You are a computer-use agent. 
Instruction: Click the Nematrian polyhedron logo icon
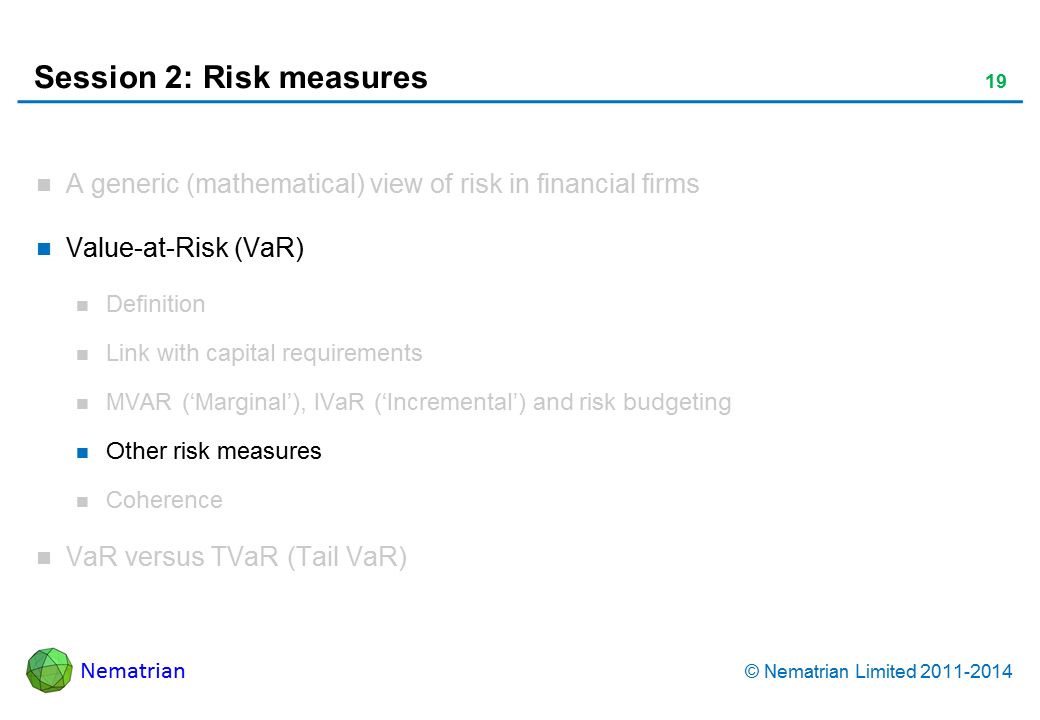tap(49, 670)
